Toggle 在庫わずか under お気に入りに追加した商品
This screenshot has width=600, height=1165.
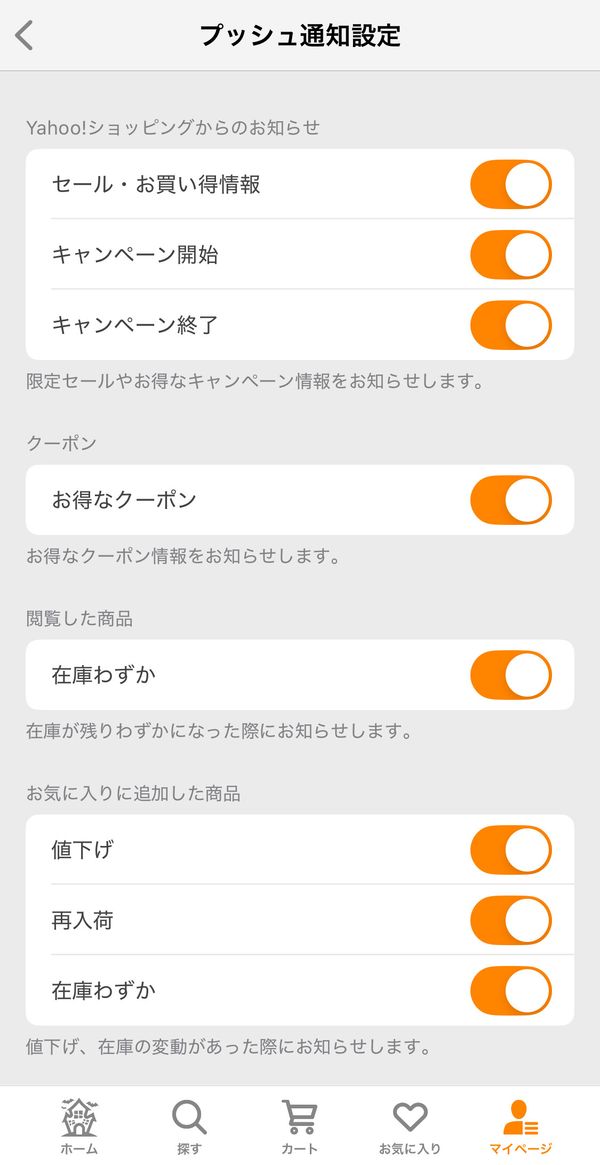click(x=511, y=991)
